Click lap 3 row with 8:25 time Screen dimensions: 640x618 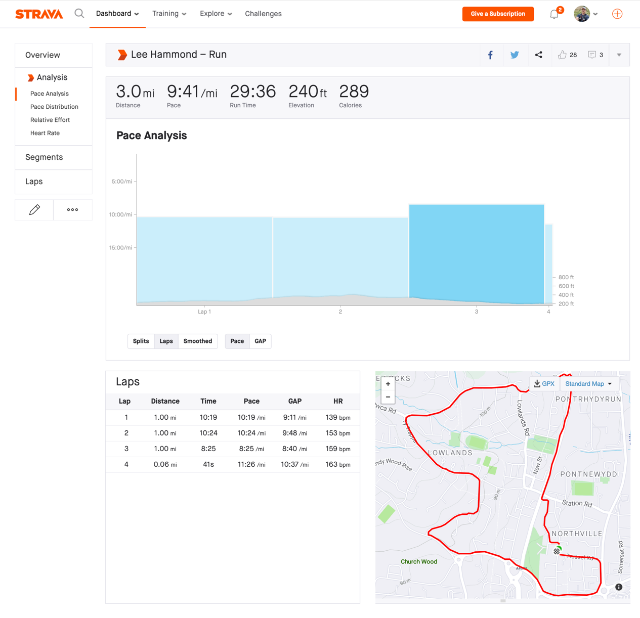[233, 449]
